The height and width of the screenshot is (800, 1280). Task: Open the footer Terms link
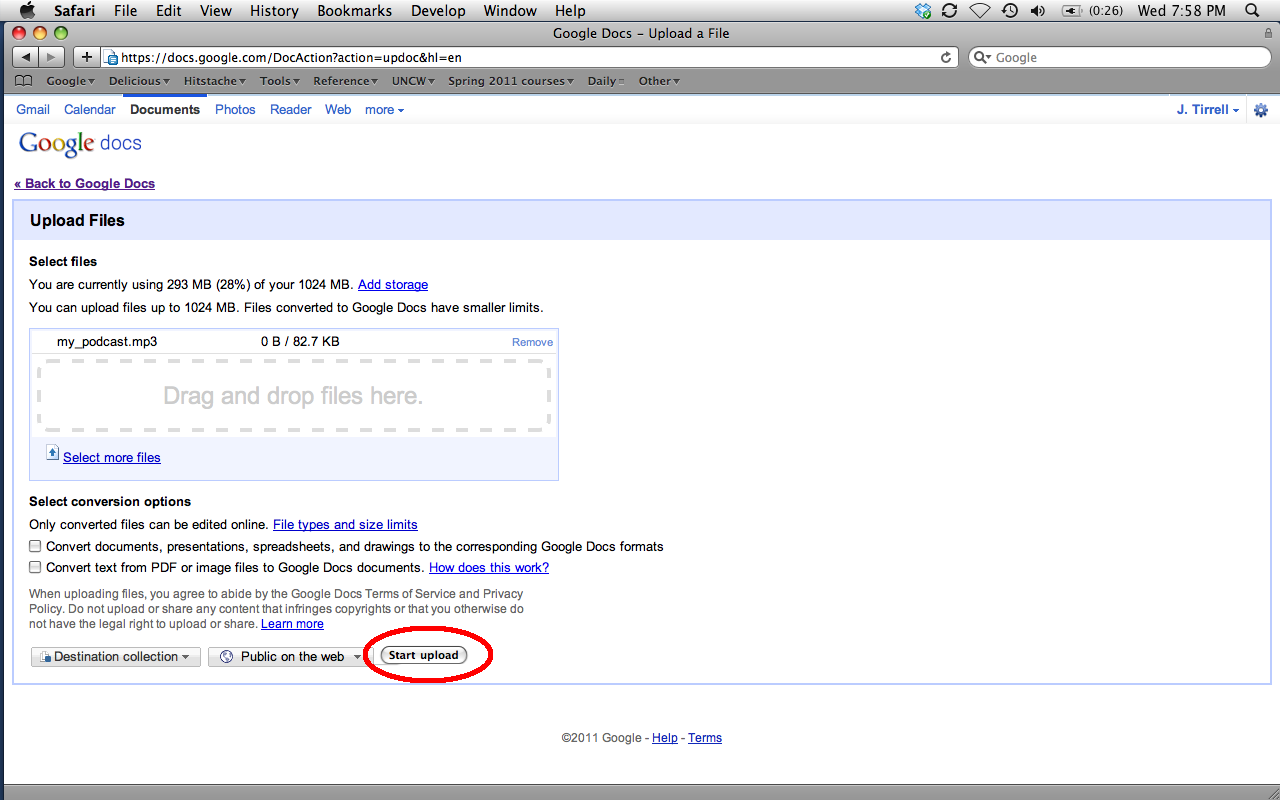click(x=705, y=738)
